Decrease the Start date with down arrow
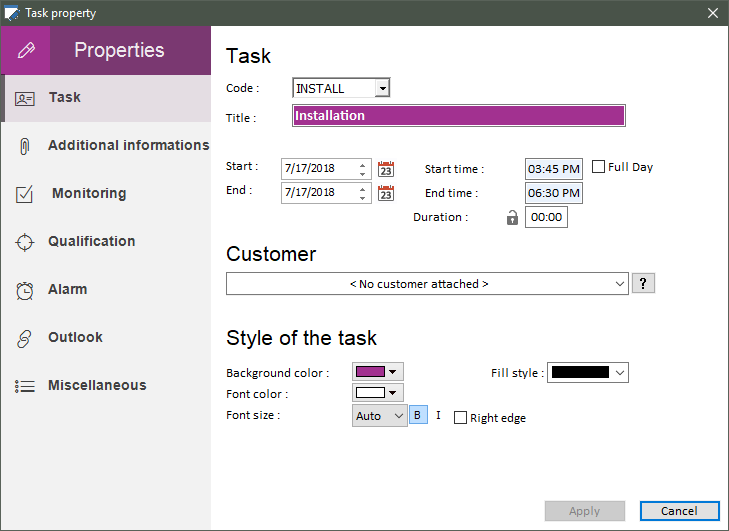The height and width of the screenshot is (531, 729). click(x=362, y=174)
